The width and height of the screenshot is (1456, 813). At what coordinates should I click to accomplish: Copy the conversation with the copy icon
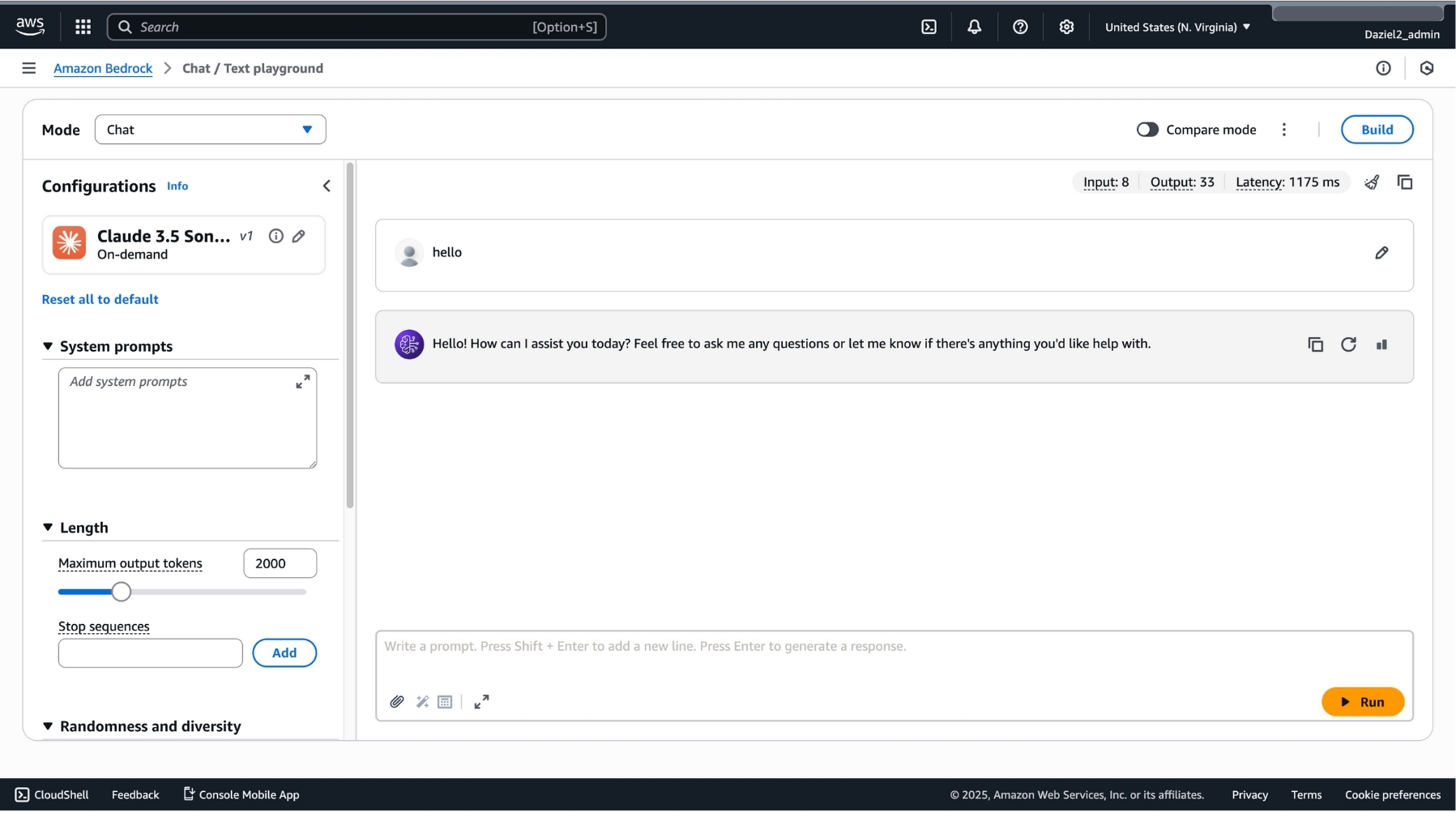1405,182
